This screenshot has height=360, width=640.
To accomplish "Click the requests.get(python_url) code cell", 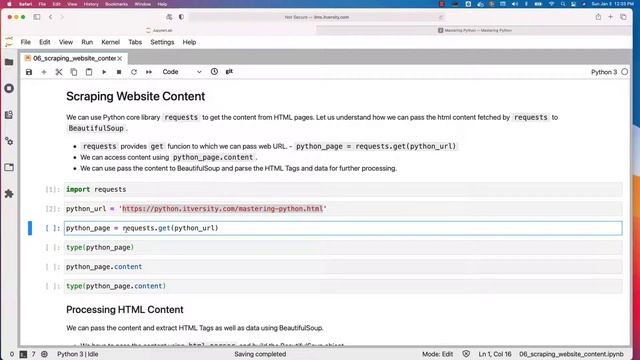I will point(343,228).
